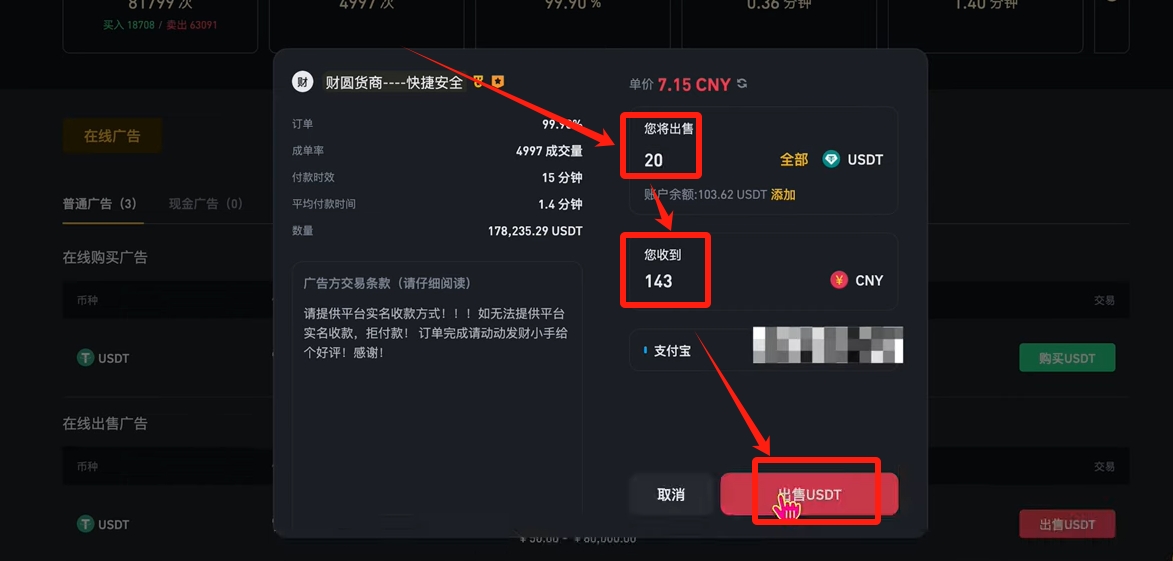
Task: Click the merchant name 财圆货商----快捷安全
Action: tap(394, 82)
